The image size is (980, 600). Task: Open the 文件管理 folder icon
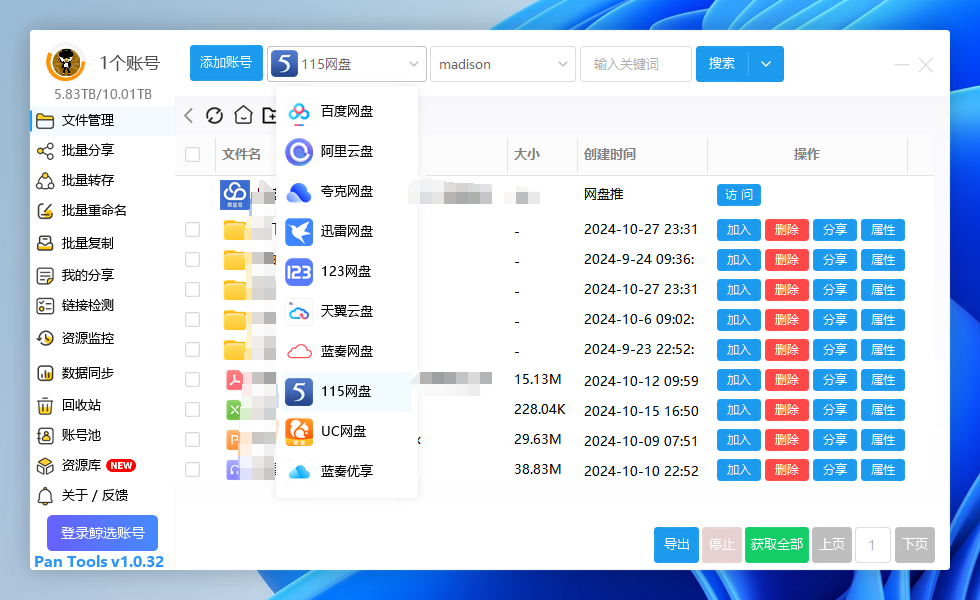coord(45,121)
